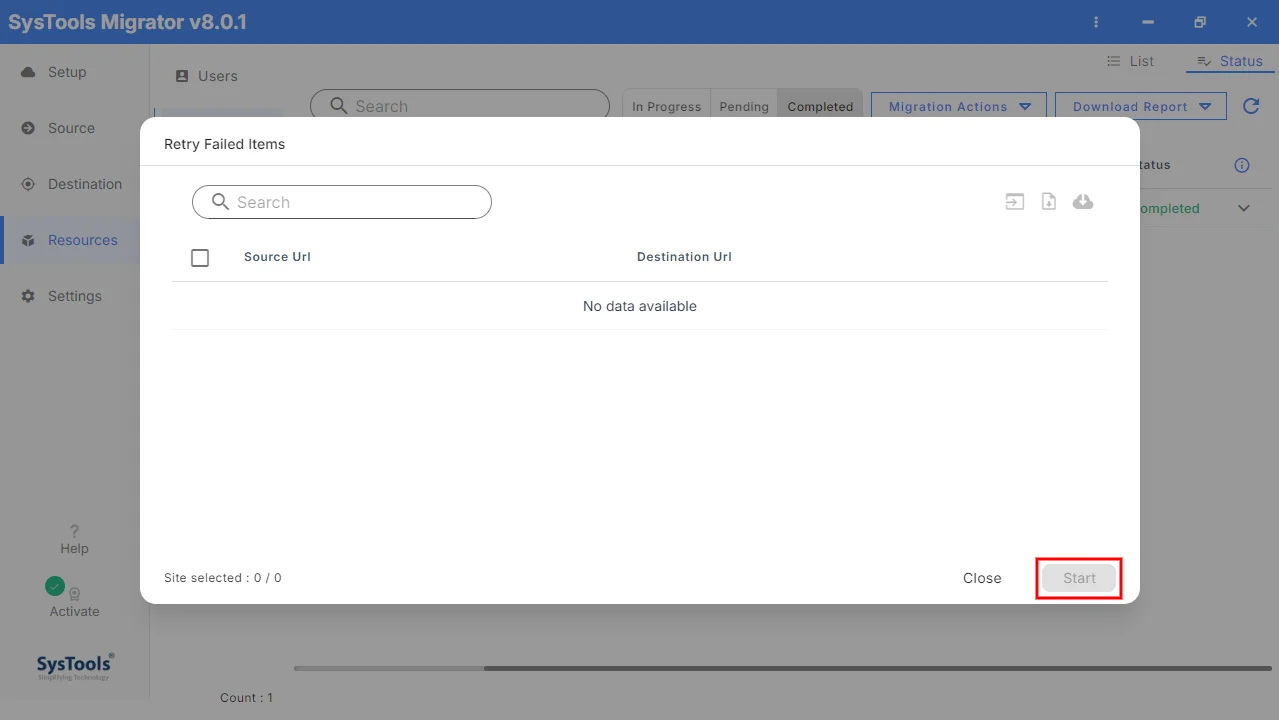Click the 'Retry Failed Items' dialog title
This screenshot has height=720, width=1279.
coord(224,144)
